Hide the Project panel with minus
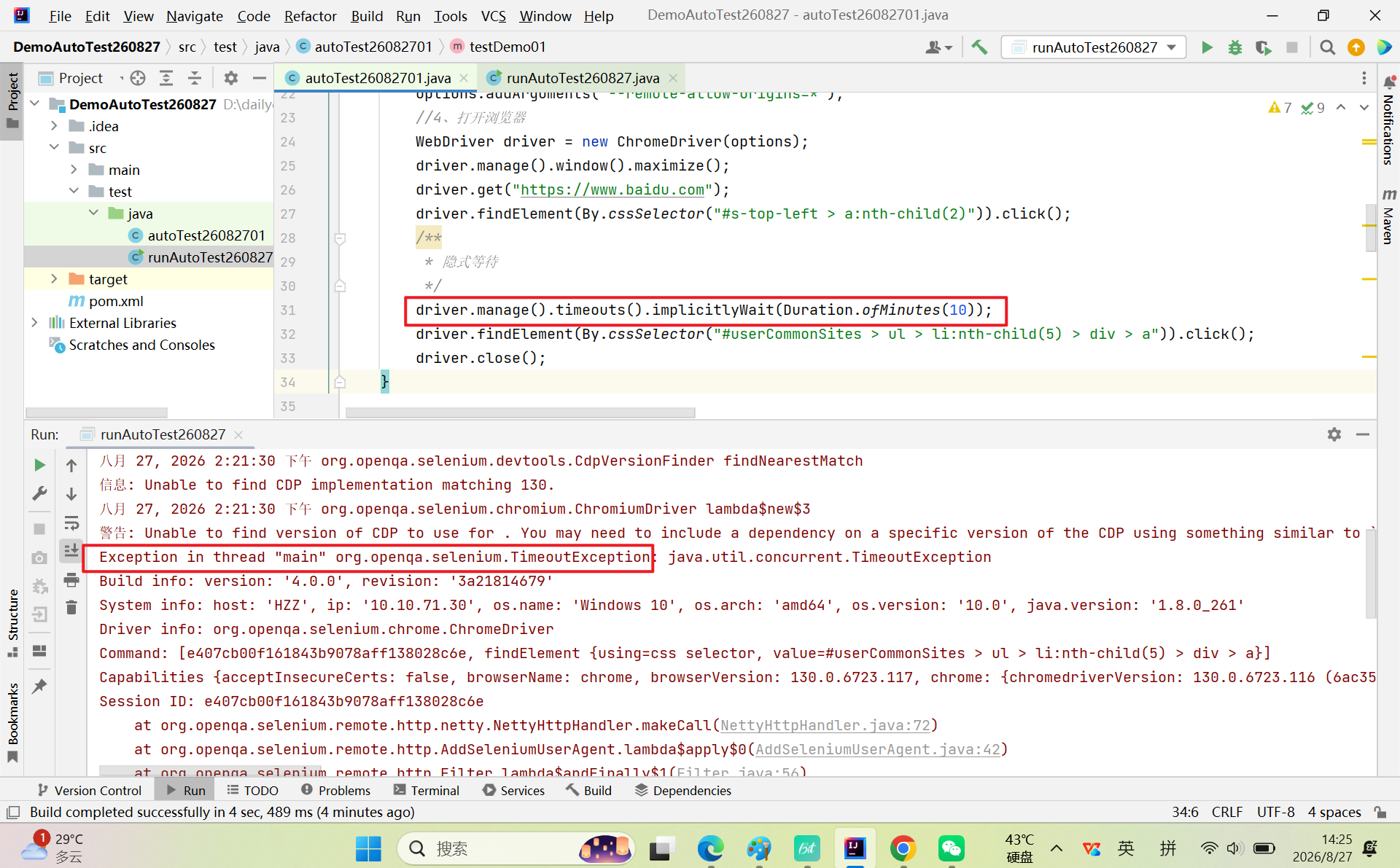This screenshot has width=1400, height=868. pos(259,78)
